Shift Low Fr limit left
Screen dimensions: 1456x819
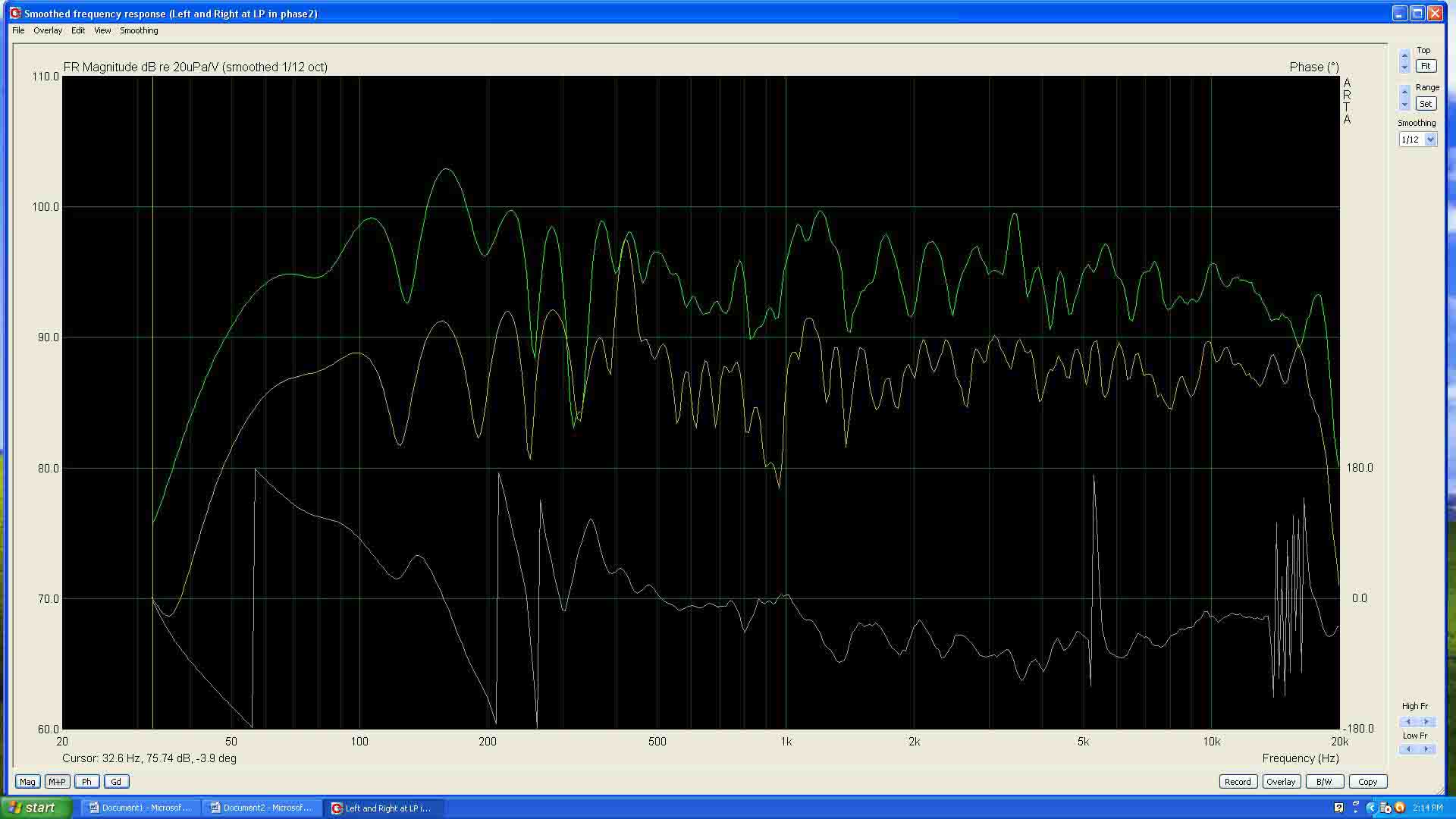point(1408,749)
